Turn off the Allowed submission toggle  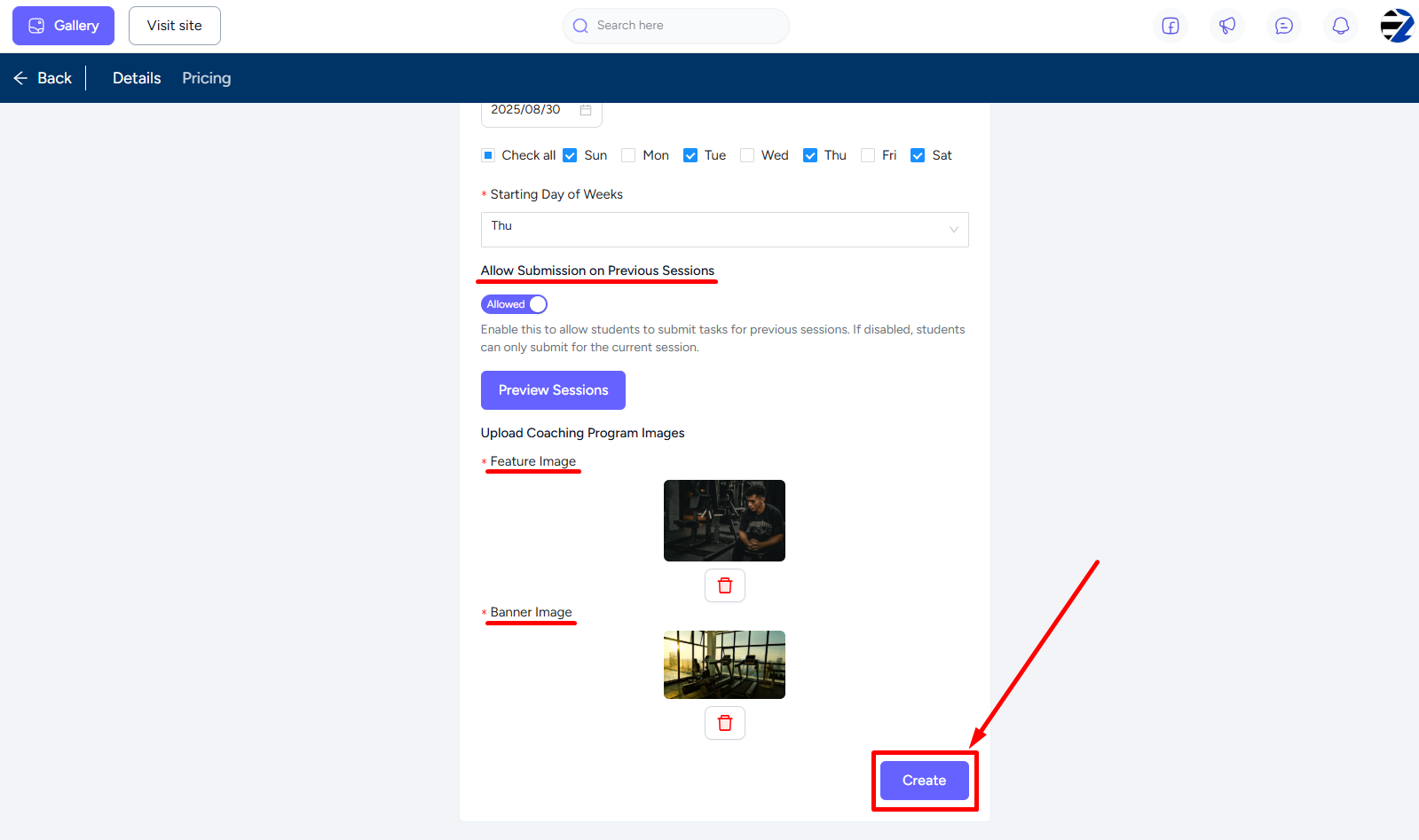coord(514,304)
